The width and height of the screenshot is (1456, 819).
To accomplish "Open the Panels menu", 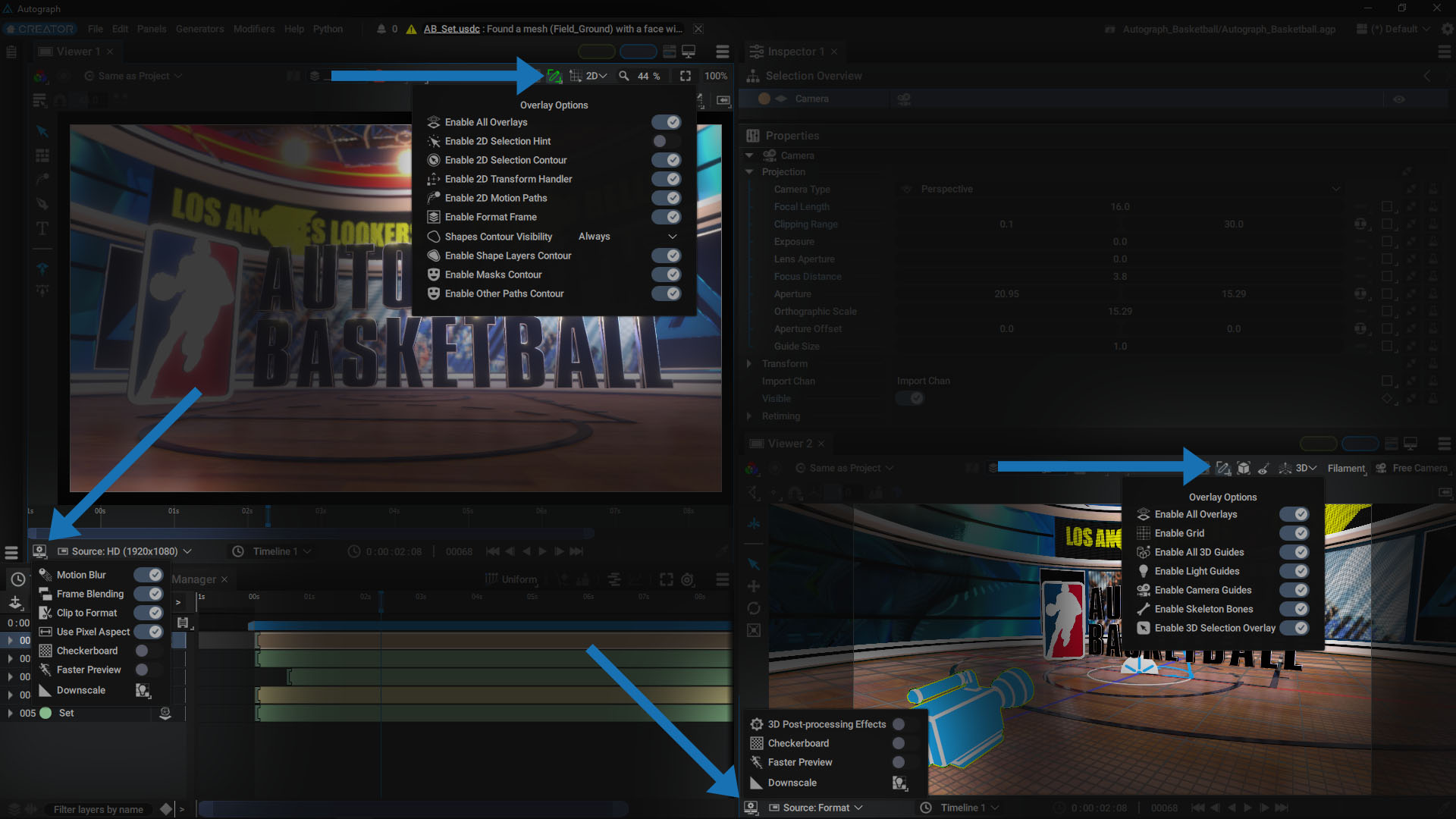I will pos(152,29).
